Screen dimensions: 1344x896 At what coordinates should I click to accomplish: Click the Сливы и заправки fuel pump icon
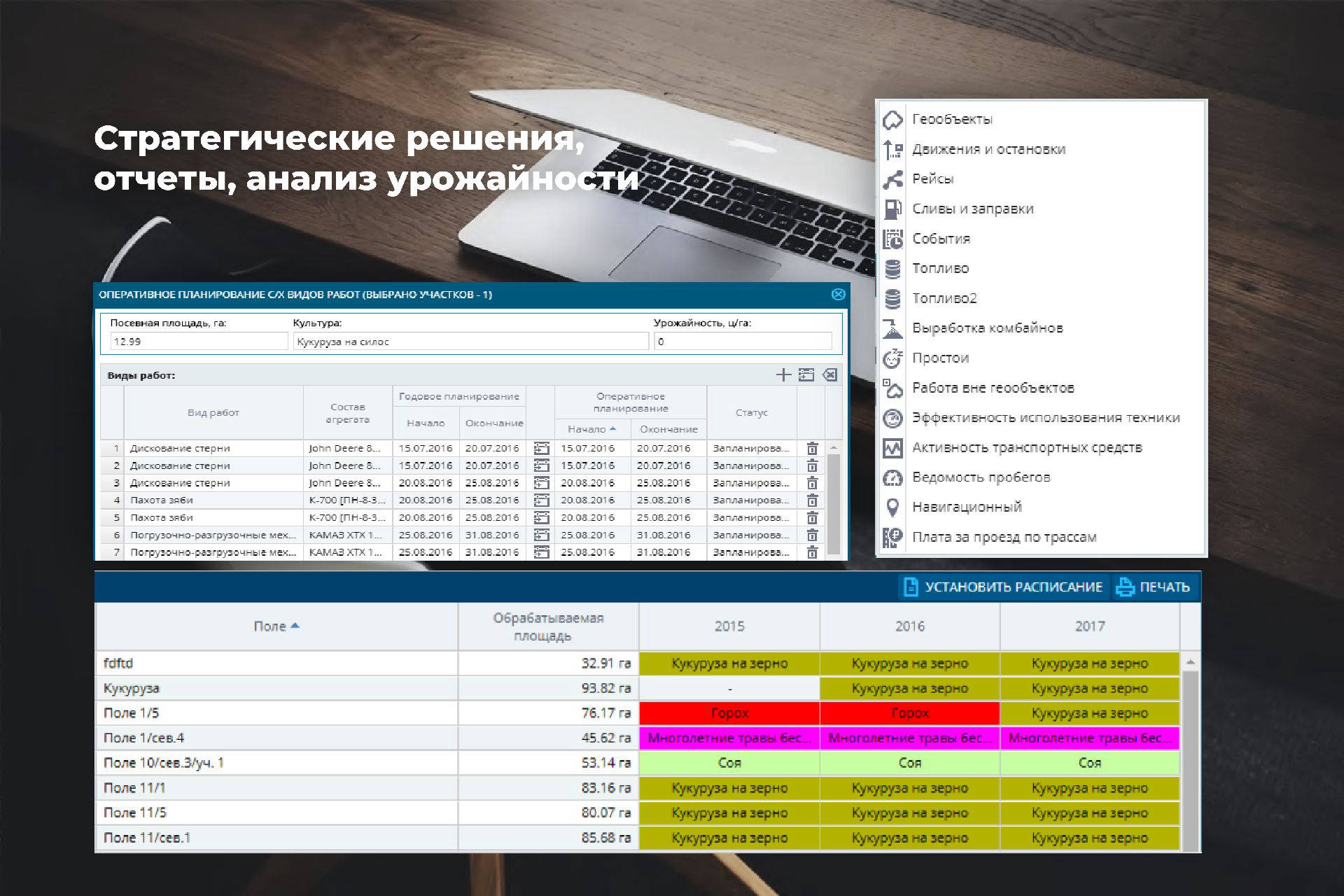tap(892, 209)
